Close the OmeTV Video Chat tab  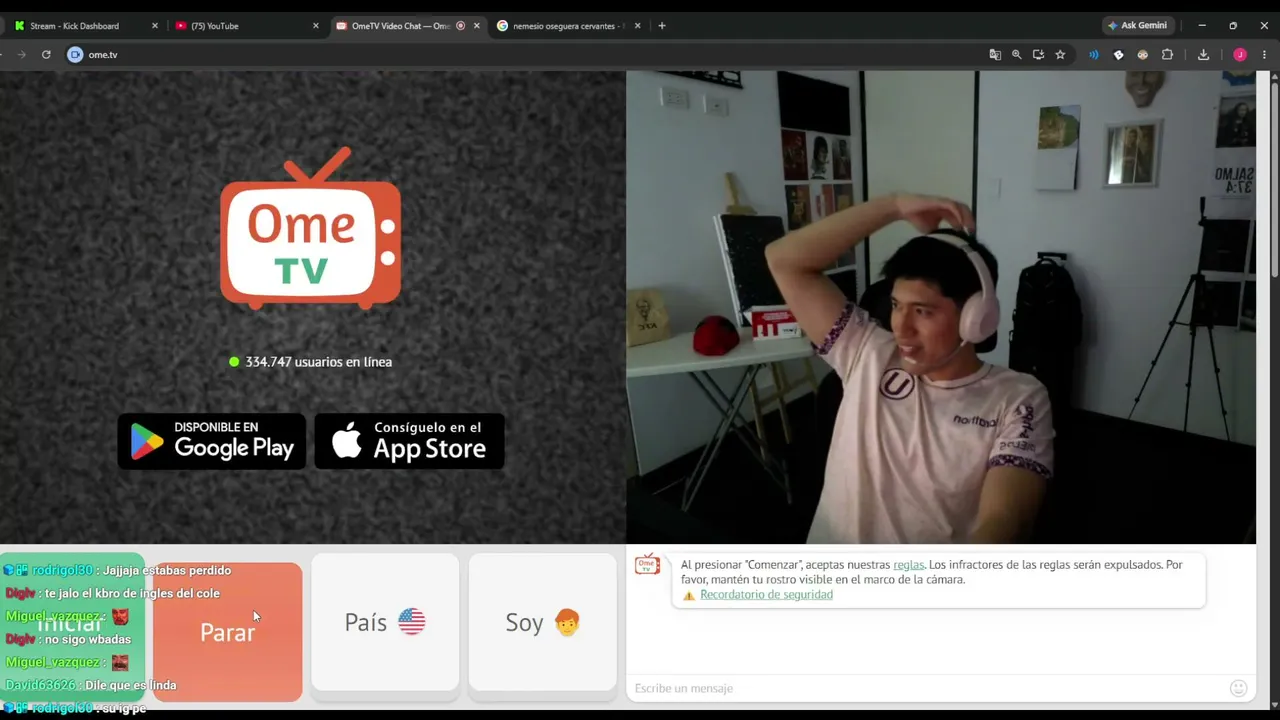point(477,26)
